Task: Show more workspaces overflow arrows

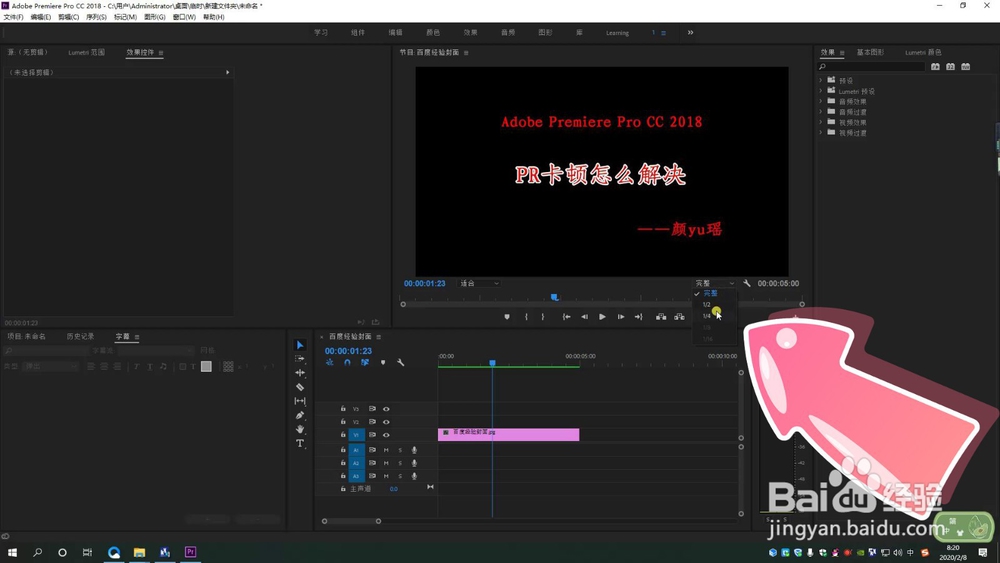Action: [x=690, y=33]
